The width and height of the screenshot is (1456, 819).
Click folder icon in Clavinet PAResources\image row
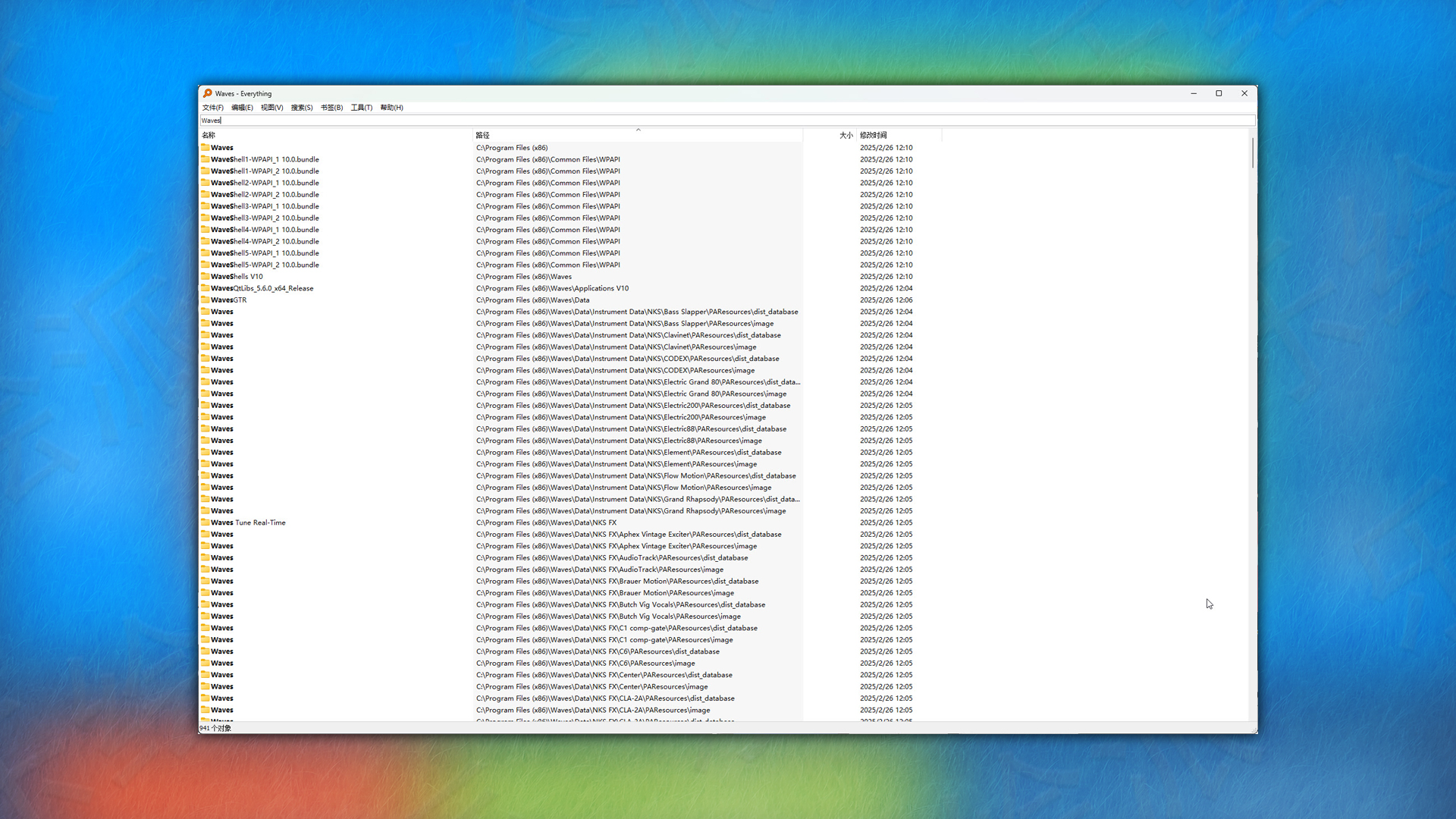click(205, 347)
